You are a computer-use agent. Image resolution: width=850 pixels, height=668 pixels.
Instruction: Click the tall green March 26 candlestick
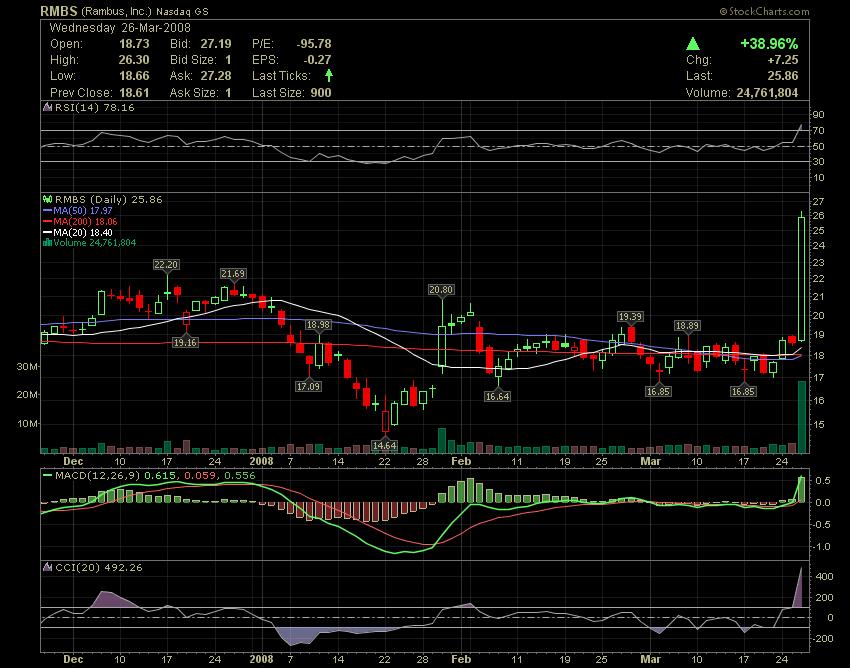click(801, 279)
